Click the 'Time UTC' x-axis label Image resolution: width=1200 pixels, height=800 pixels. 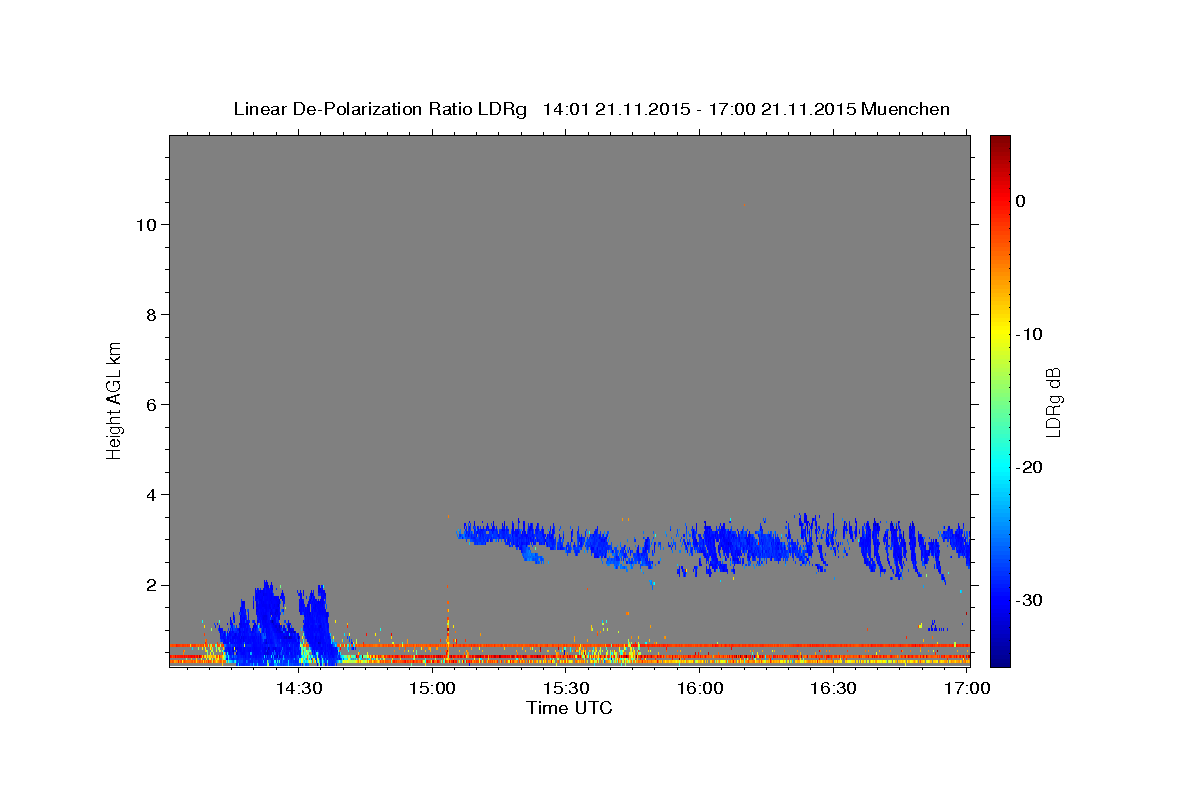[x=569, y=707]
